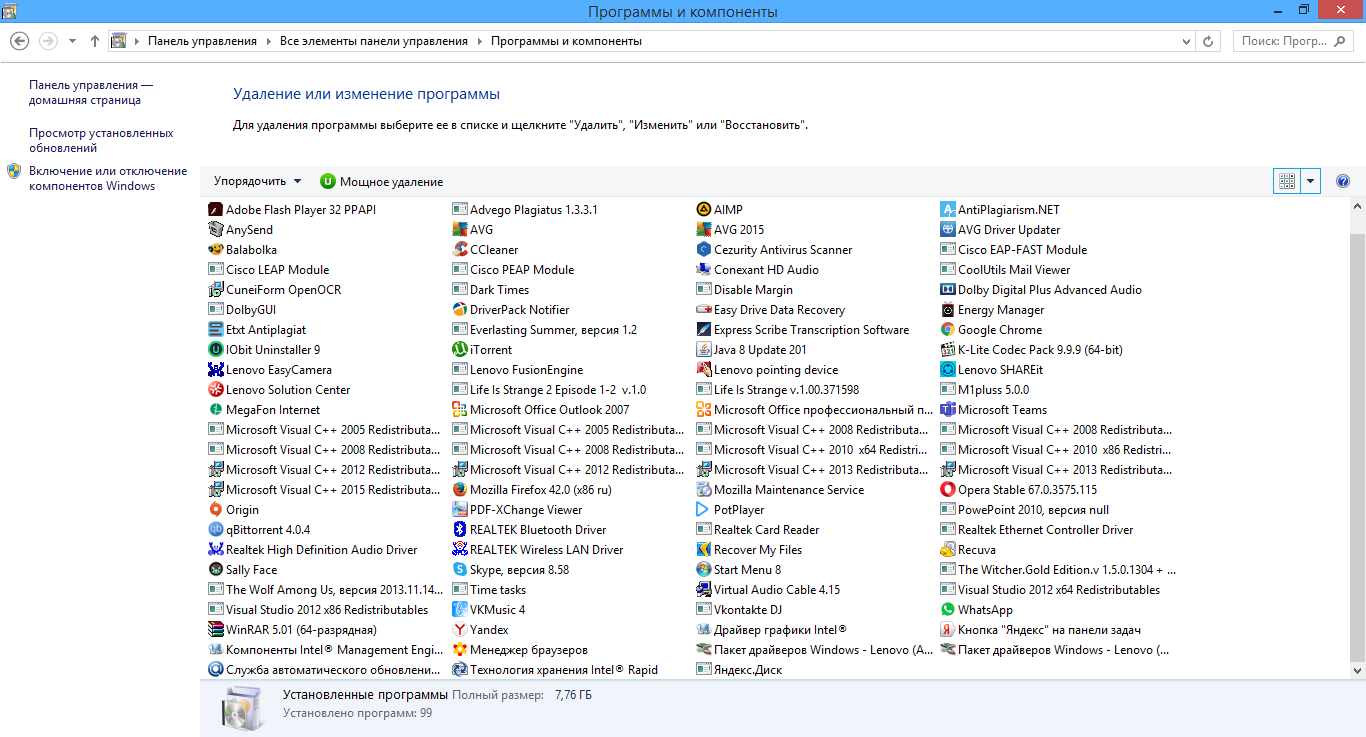Select the qBittorrent 4.0.4 icon
The image size is (1366, 737).
click(x=215, y=530)
